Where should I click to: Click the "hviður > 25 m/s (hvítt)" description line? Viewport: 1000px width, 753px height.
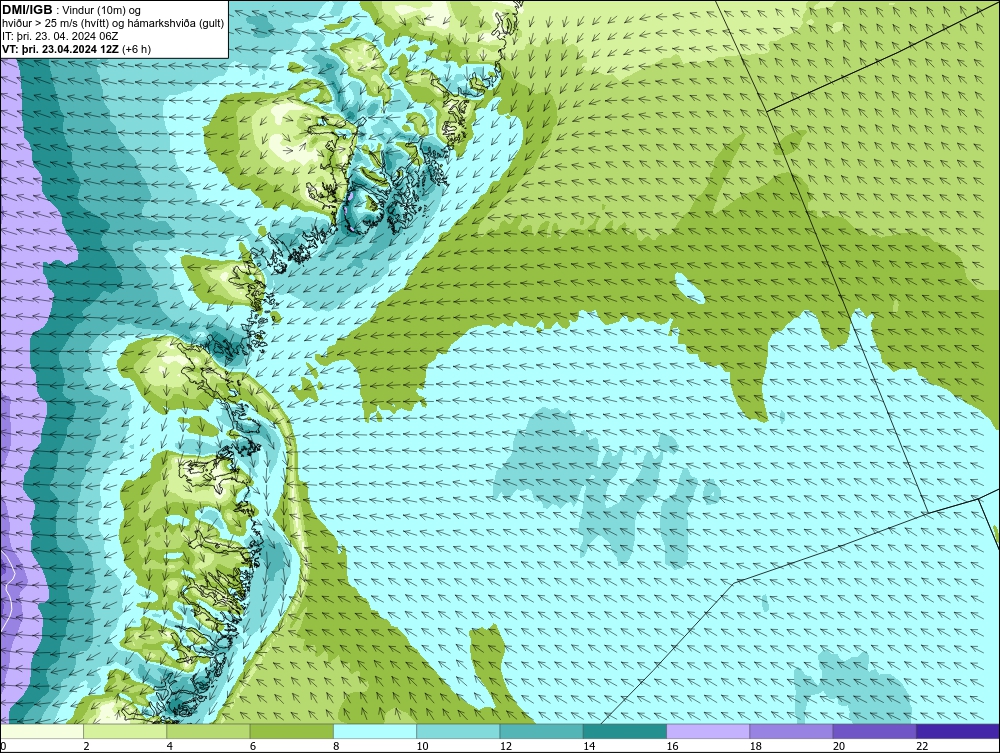coord(113,24)
